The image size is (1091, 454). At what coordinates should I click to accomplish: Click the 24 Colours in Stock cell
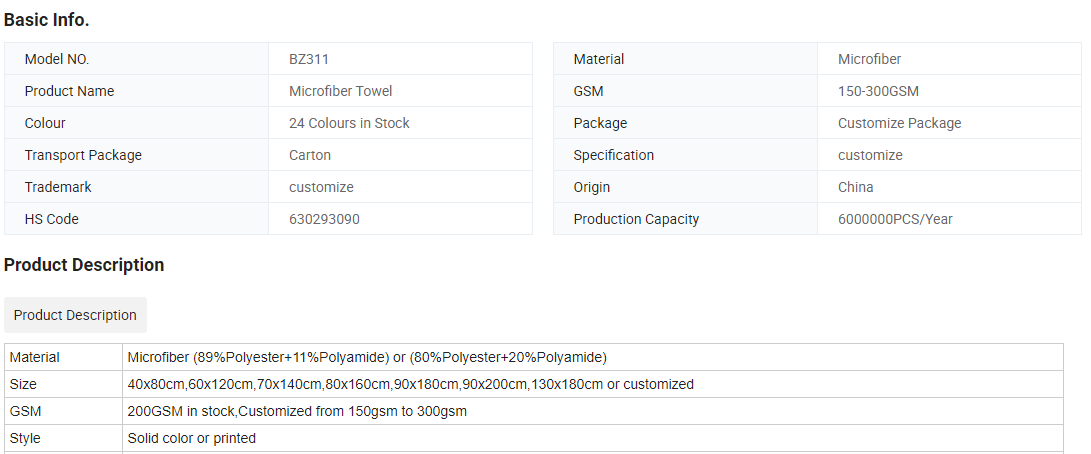(400, 123)
